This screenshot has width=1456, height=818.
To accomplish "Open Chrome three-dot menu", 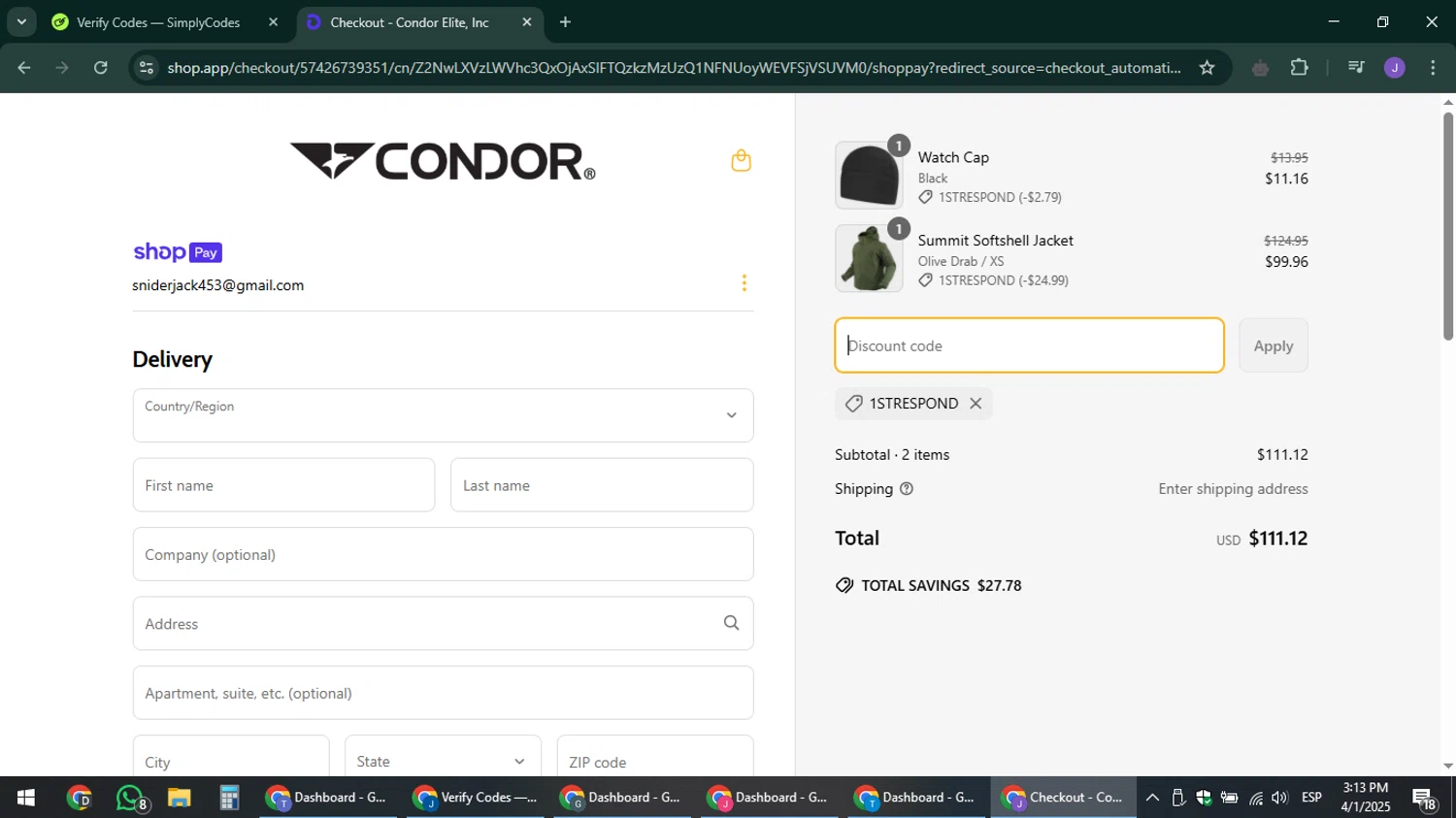I will tap(1433, 68).
